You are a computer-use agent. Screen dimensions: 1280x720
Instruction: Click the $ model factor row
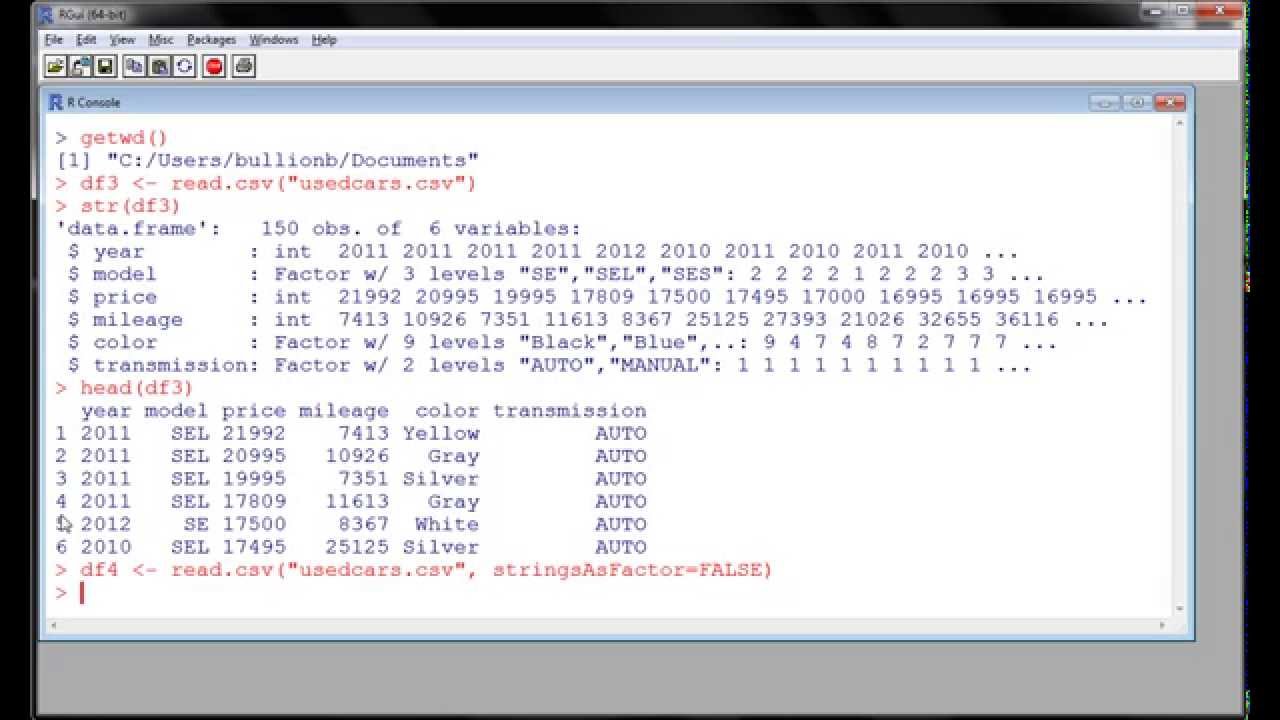pos(556,274)
